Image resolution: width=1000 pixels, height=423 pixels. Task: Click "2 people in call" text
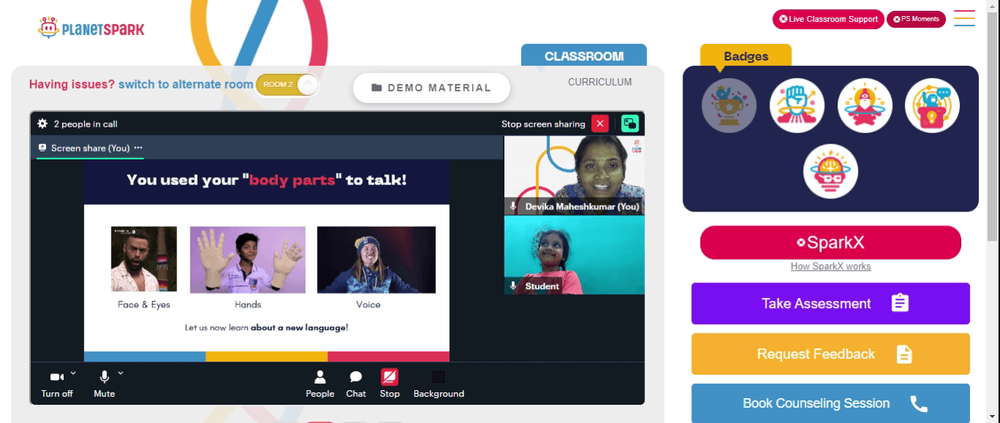85,124
